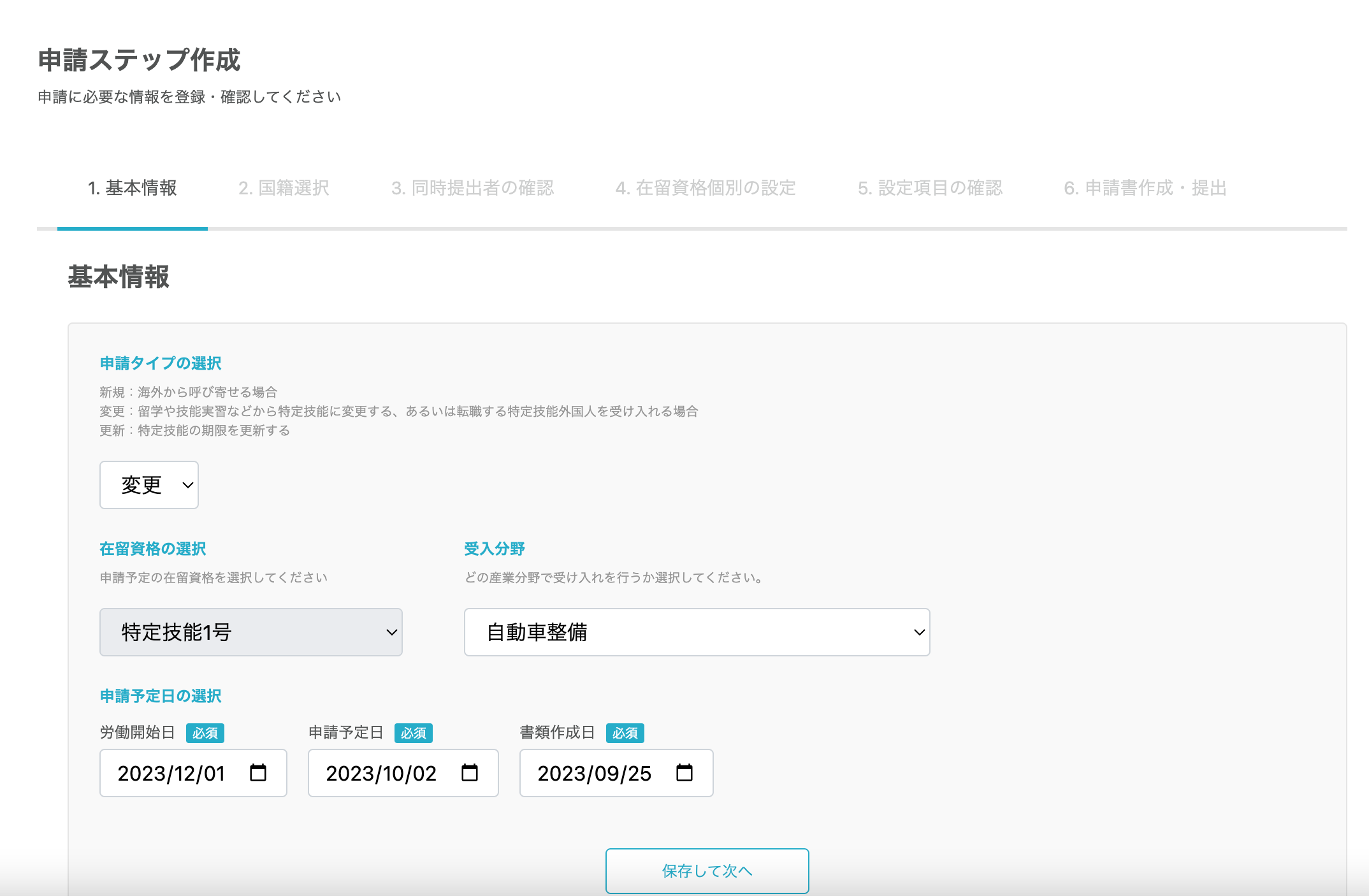
Task: Click the 受入分野 heading label
Action: tap(495, 549)
